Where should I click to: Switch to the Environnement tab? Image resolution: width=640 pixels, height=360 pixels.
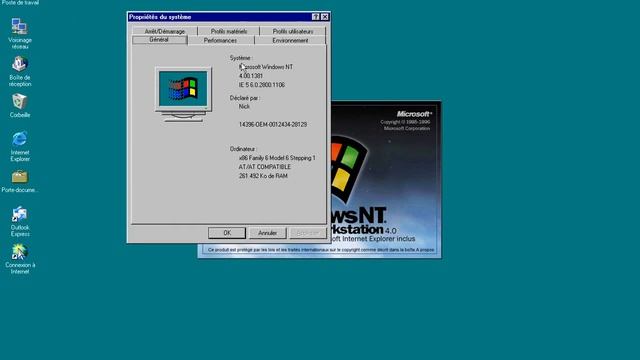[290, 40]
